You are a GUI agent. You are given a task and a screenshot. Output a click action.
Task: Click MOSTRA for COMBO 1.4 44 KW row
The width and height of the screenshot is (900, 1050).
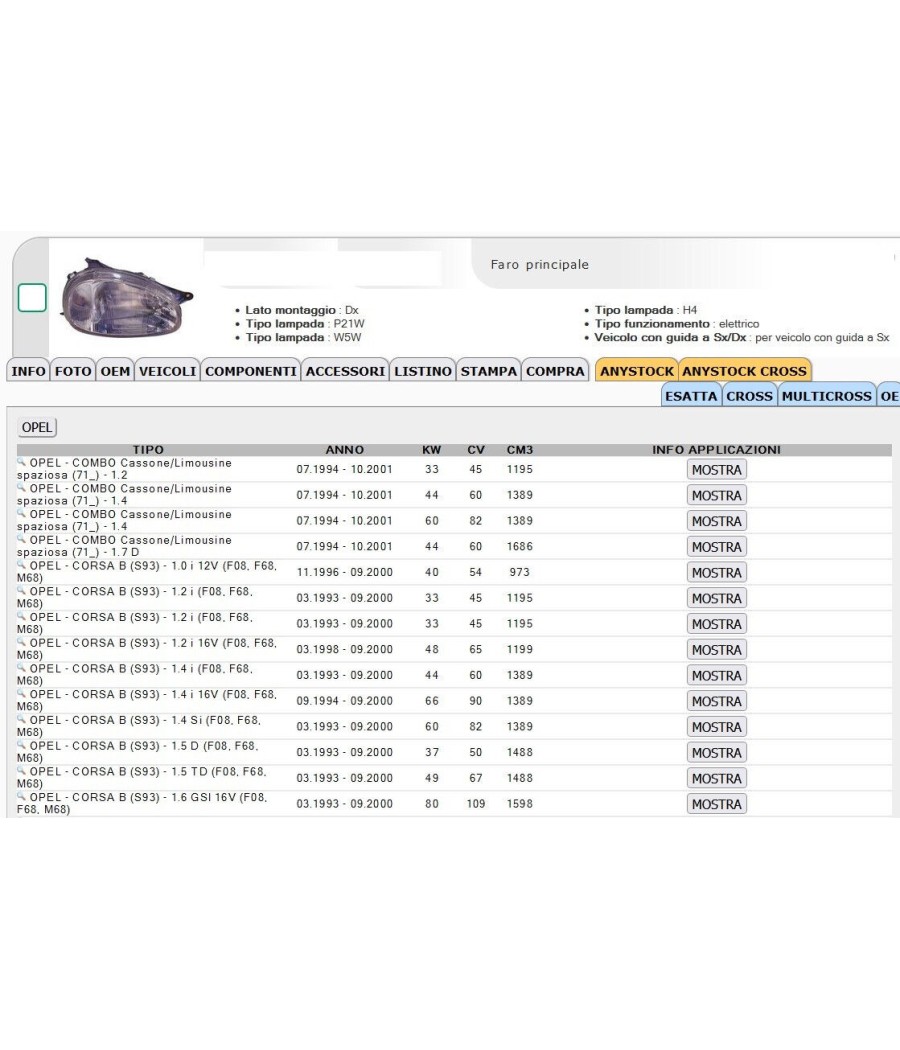pyautogui.click(x=717, y=496)
